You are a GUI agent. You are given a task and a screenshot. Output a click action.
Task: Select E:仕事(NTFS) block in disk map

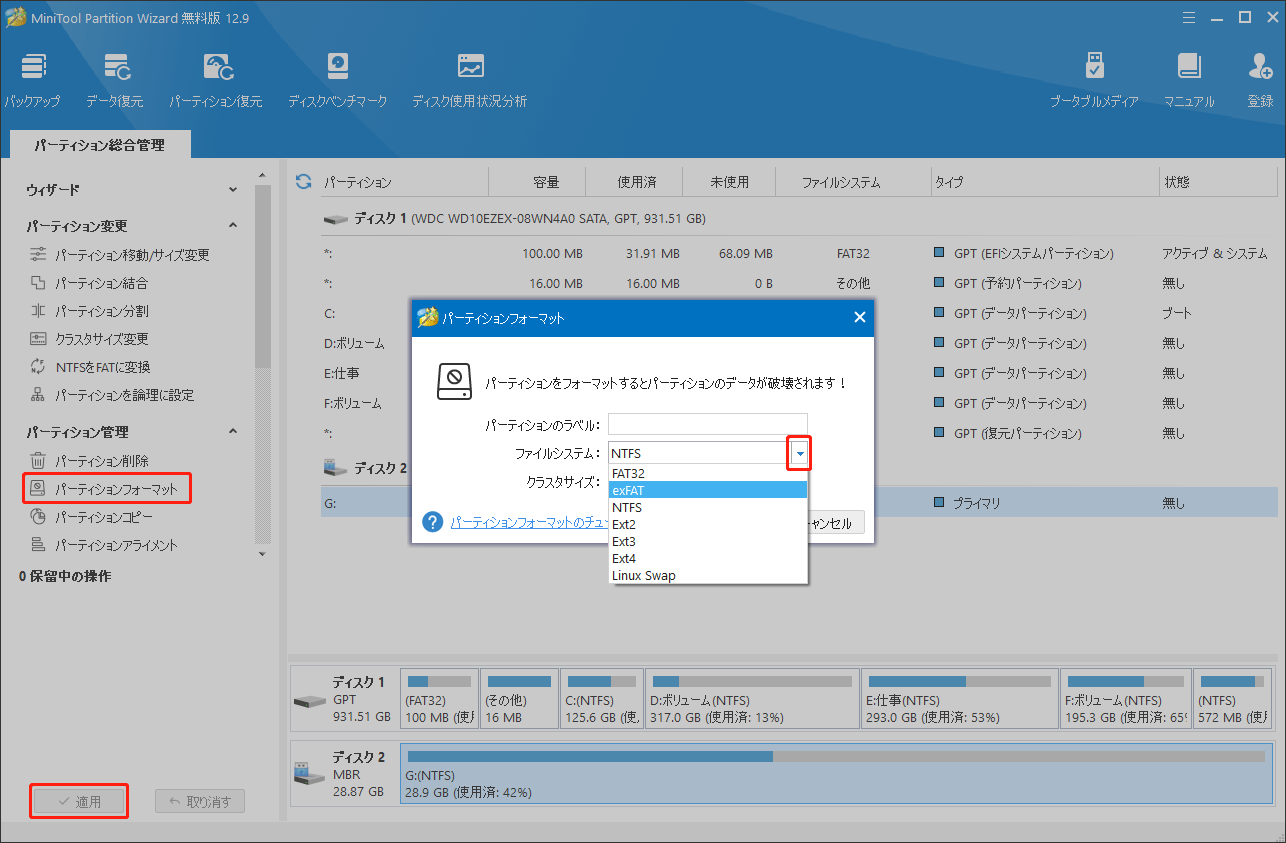tap(960, 699)
